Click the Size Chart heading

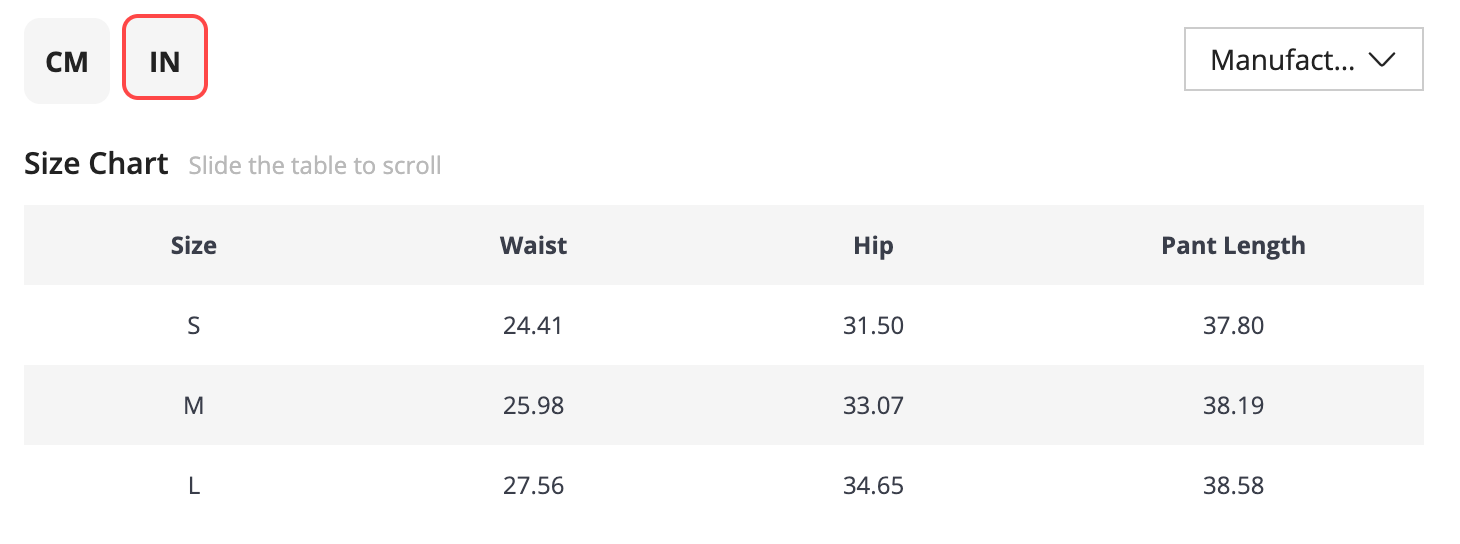(x=96, y=163)
